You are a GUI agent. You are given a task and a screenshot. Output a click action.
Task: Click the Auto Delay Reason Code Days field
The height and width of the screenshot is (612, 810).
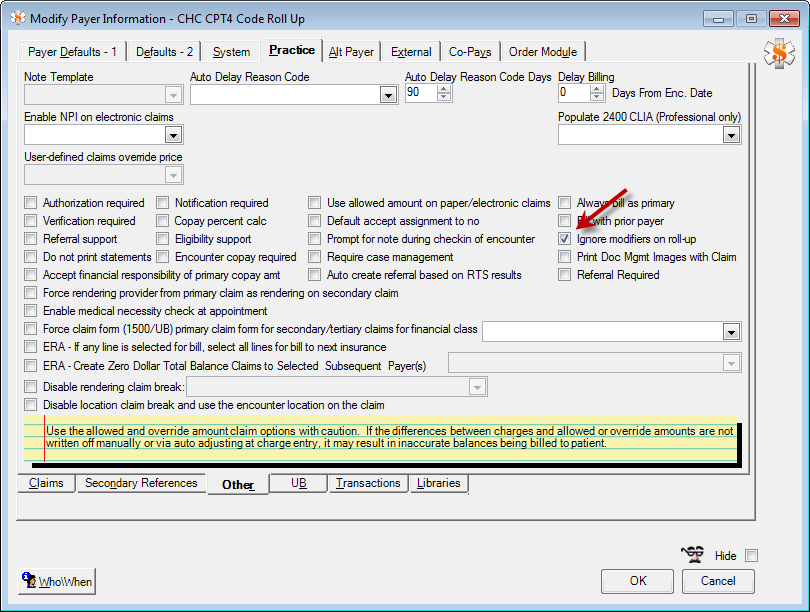(x=421, y=93)
